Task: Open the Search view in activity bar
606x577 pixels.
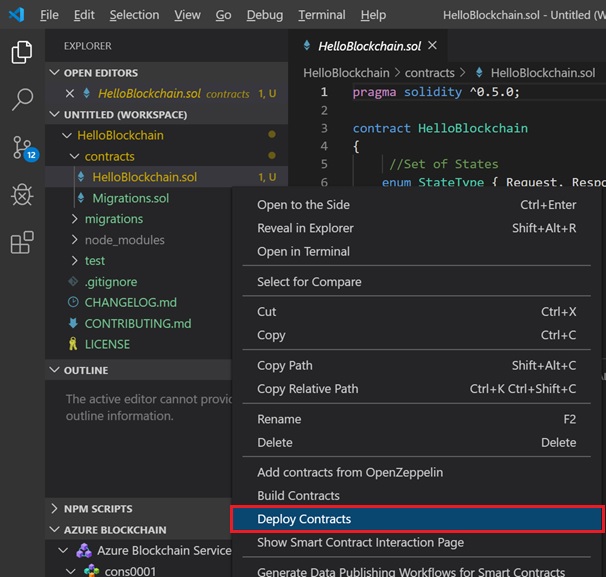Action: (x=22, y=99)
